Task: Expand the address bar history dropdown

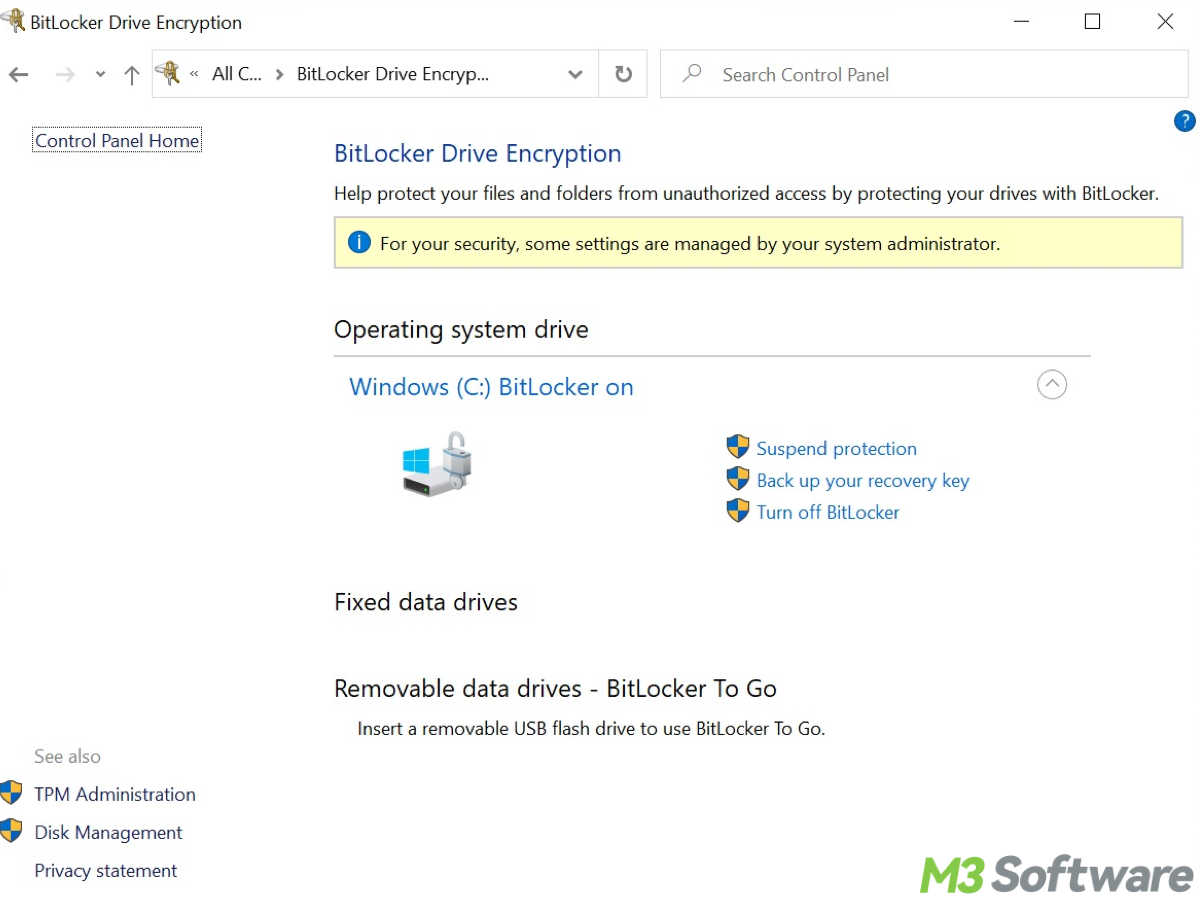Action: (575, 74)
